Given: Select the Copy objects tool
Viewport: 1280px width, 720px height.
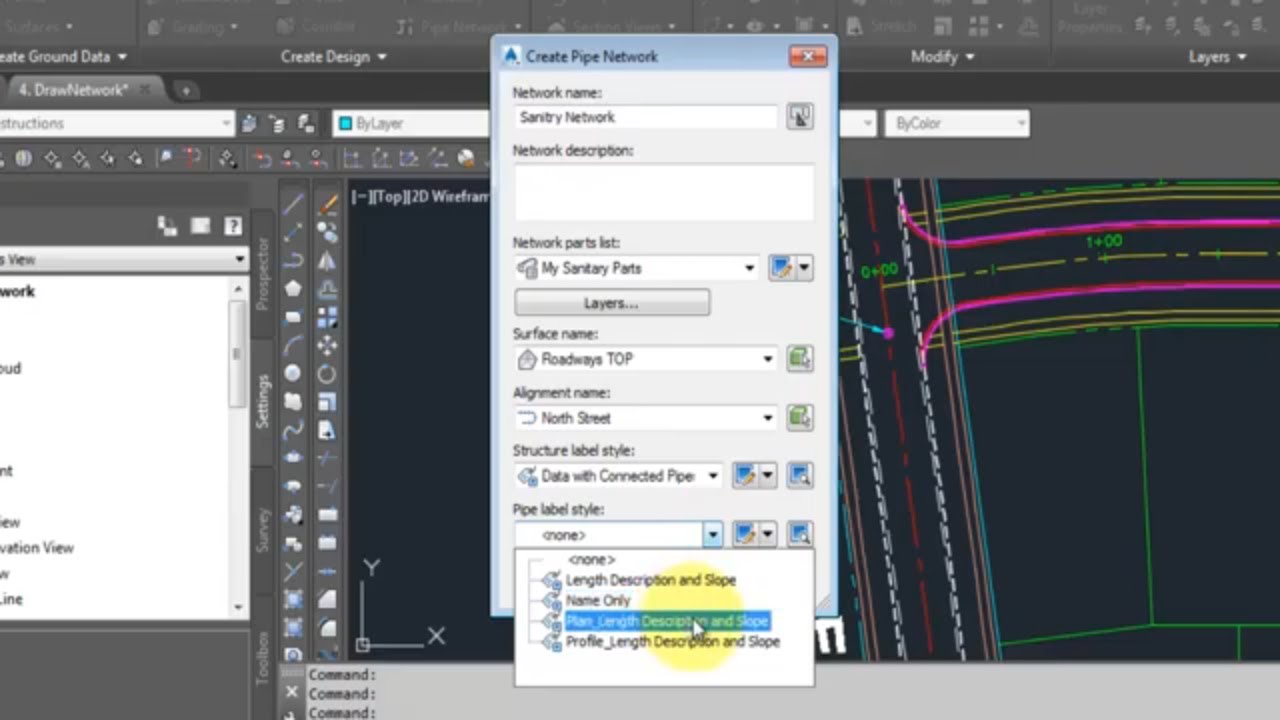Looking at the screenshot, I should click(327, 233).
